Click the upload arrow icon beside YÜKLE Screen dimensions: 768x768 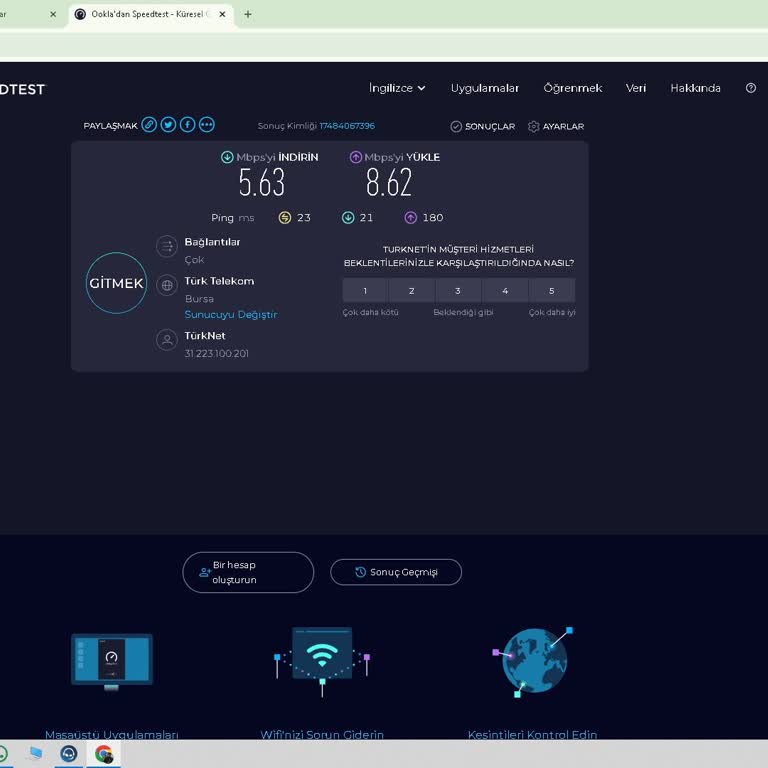point(356,157)
